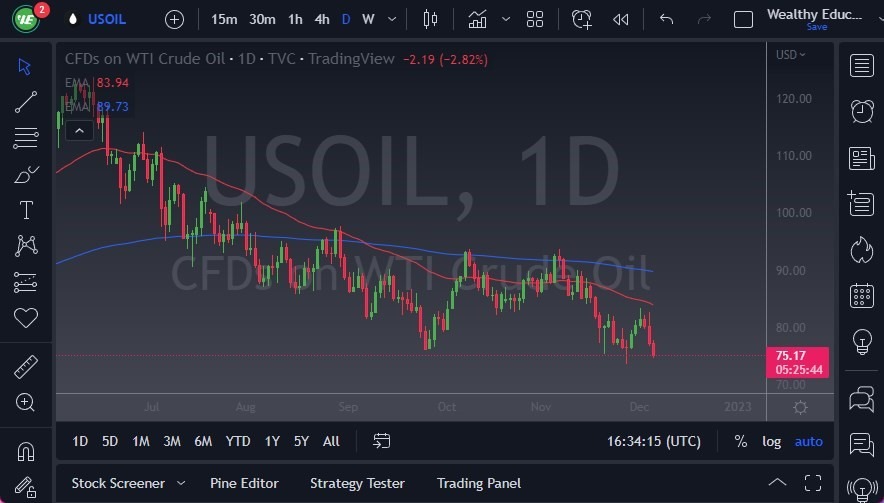Viewport: 884px width, 503px height.
Task: Select the daily D timeframe
Action: click(x=346, y=20)
